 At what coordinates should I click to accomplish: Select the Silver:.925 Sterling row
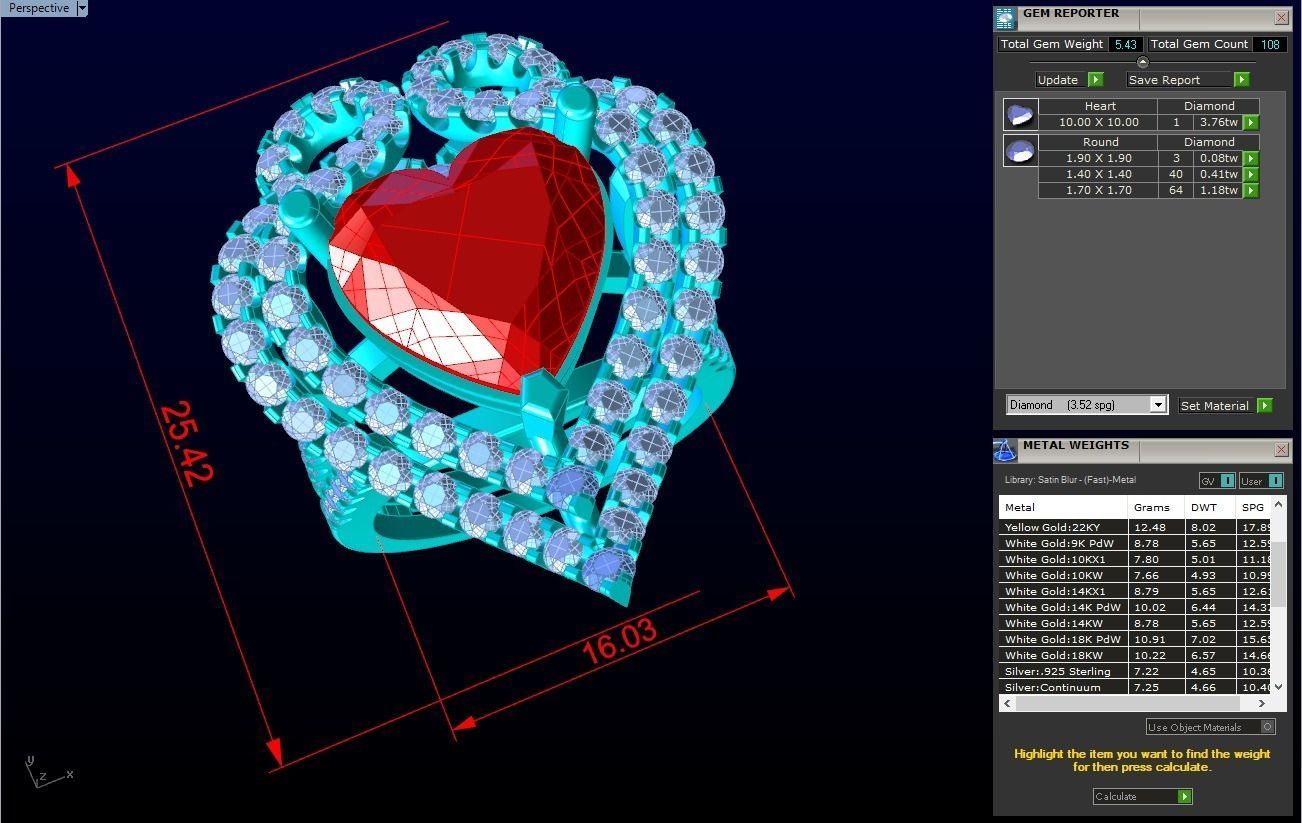(1135, 671)
